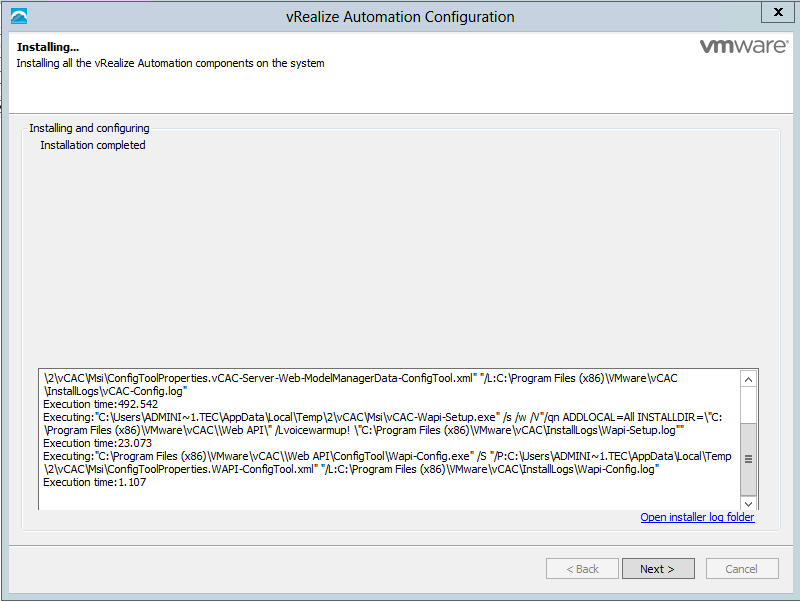Click the disabled < Back button
800x602 pixels.
(x=582, y=569)
